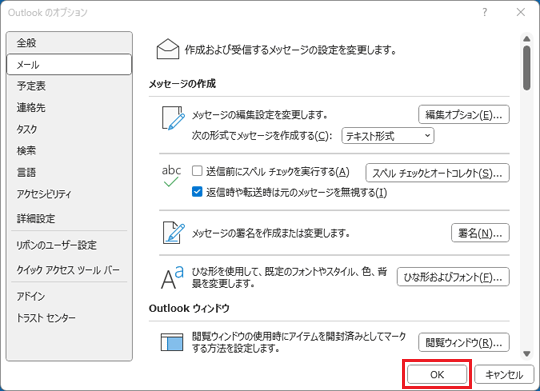540x391 pixels.
Task: Click the scrollbar up arrow
Action: [x=527, y=39]
